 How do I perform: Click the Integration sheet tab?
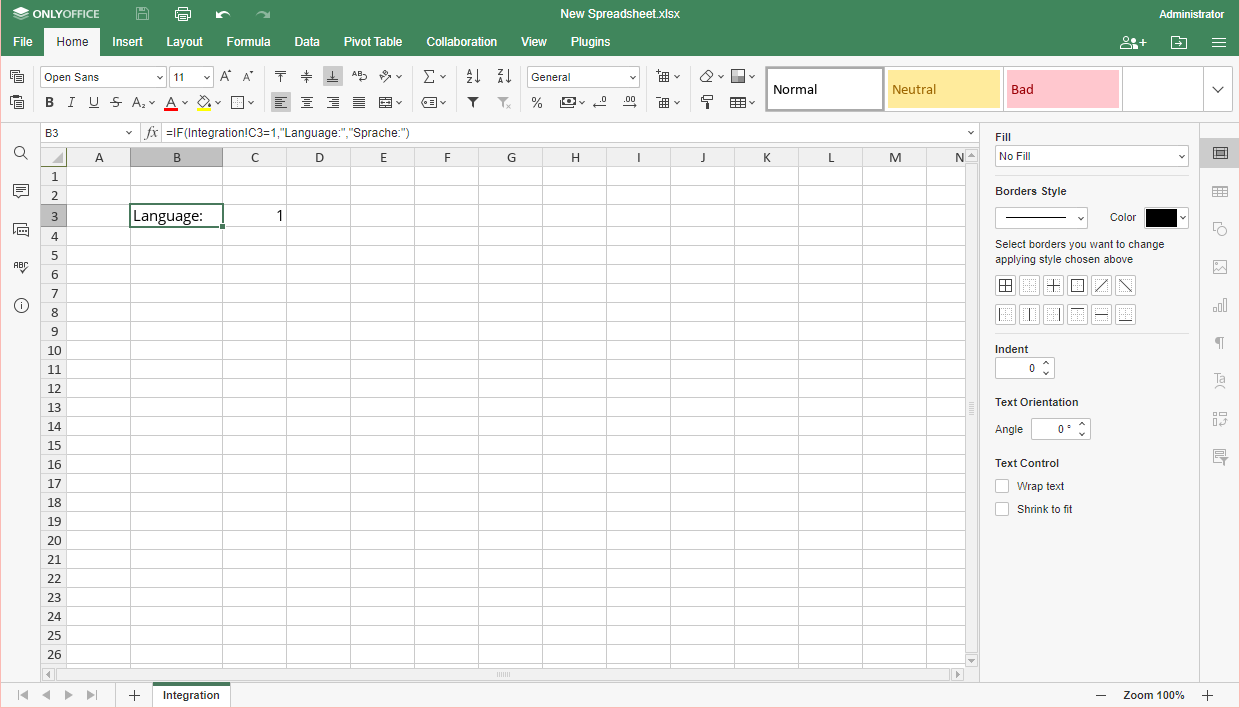(191, 695)
